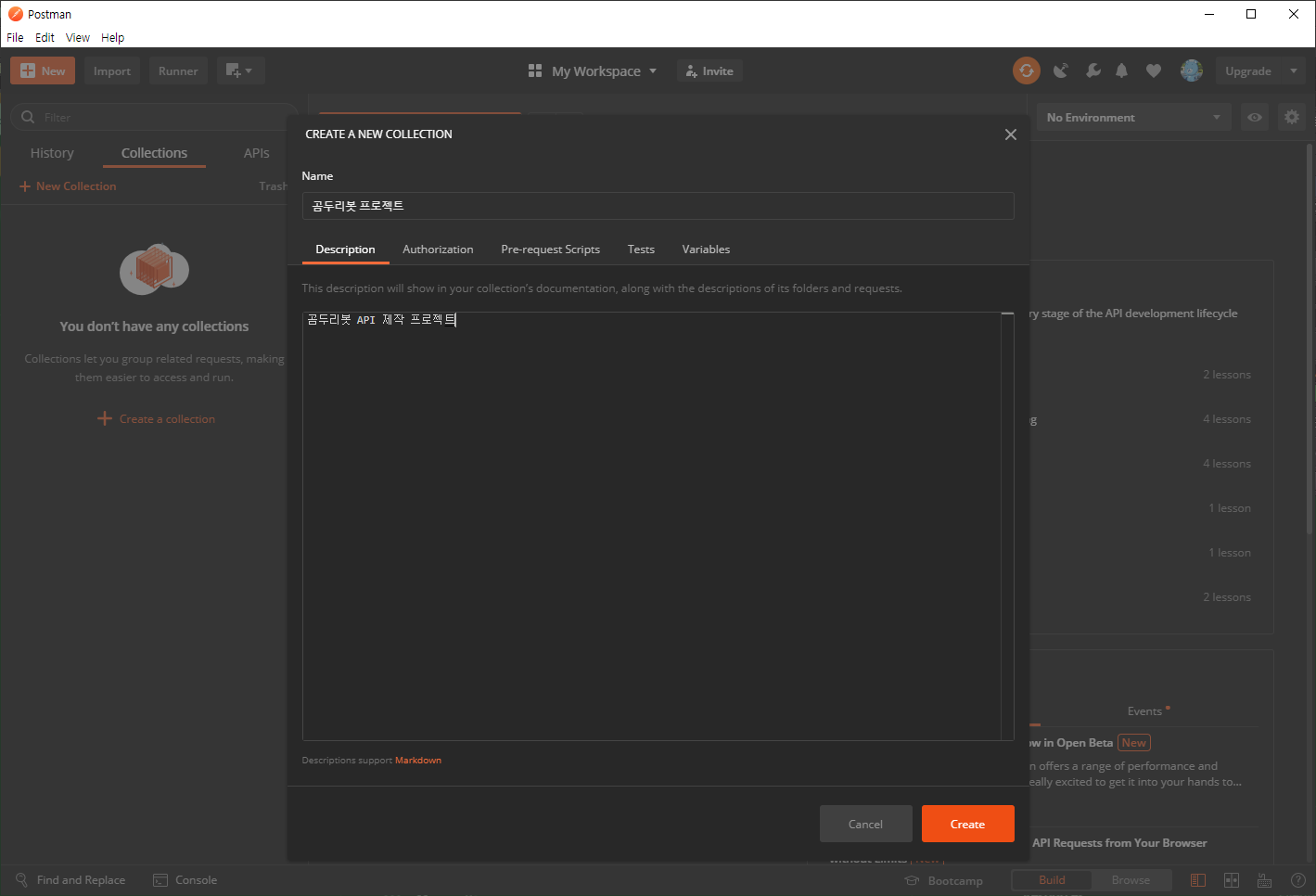Click the collection Name input field
The width and height of the screenshot is (1316, 896).
(x=658, y=206)
